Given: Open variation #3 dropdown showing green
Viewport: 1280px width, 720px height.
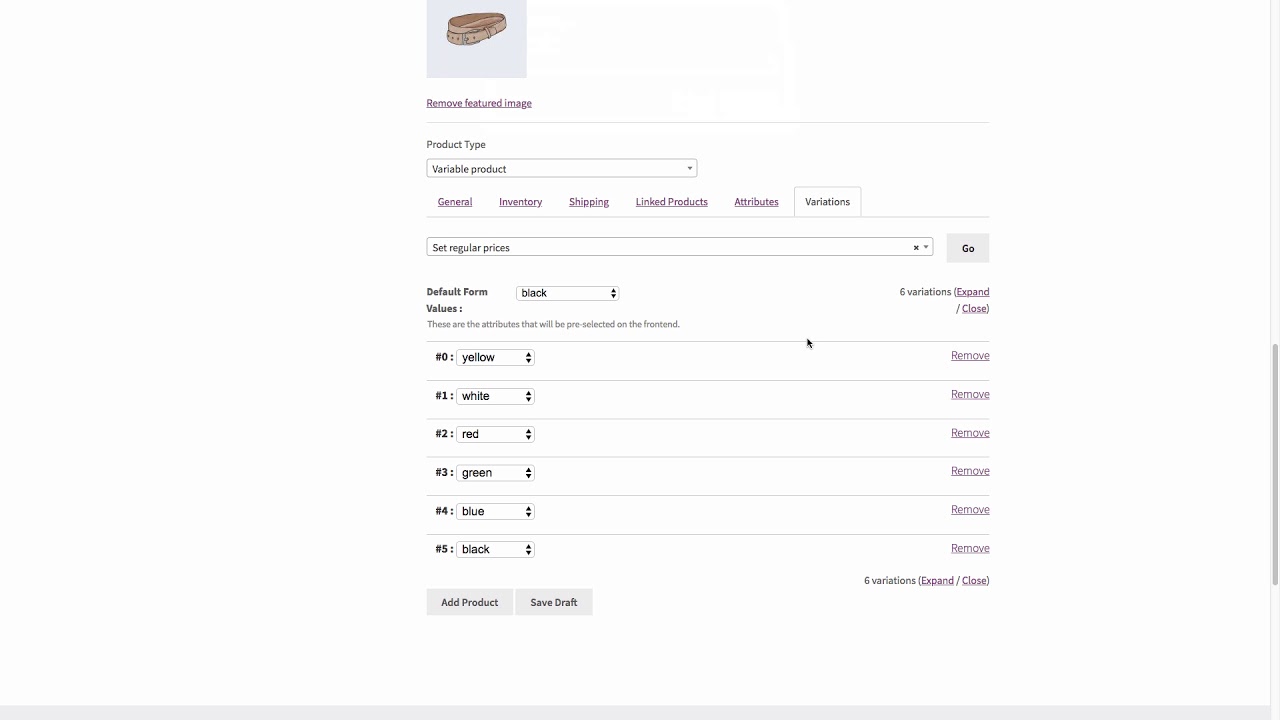Looking at the screenshot, I should (495, 473).
